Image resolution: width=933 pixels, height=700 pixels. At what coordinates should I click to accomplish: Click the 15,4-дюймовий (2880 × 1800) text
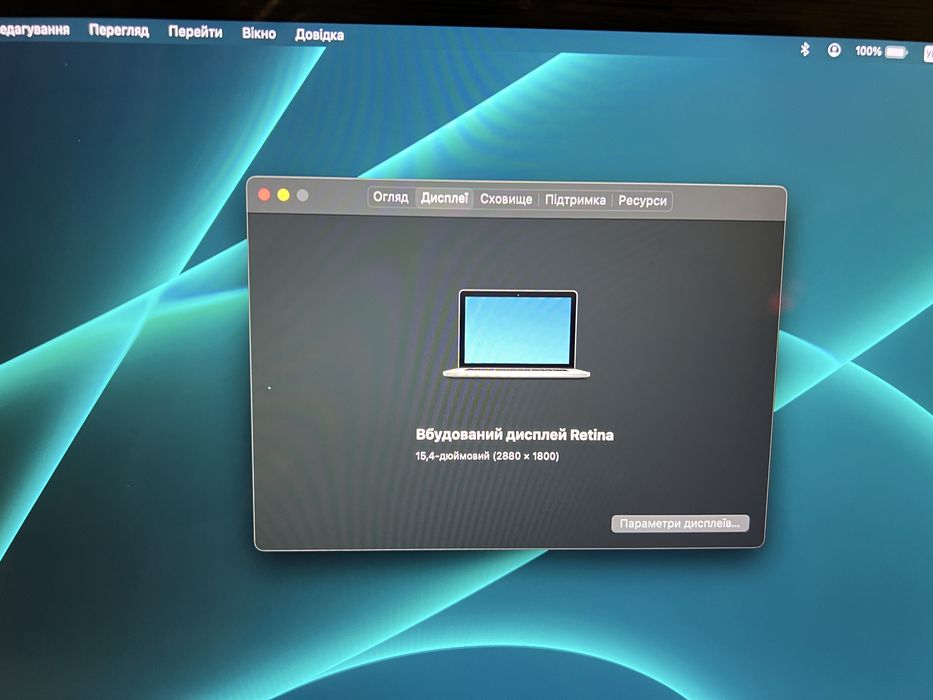tap(487, 457)
